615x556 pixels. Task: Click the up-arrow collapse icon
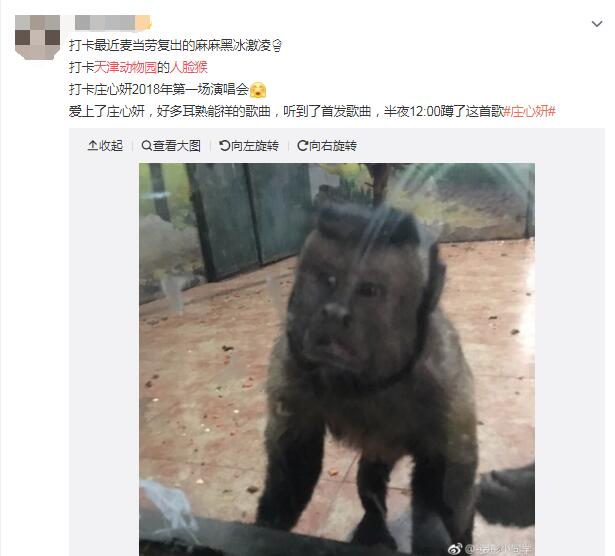[x=92, y=145]
